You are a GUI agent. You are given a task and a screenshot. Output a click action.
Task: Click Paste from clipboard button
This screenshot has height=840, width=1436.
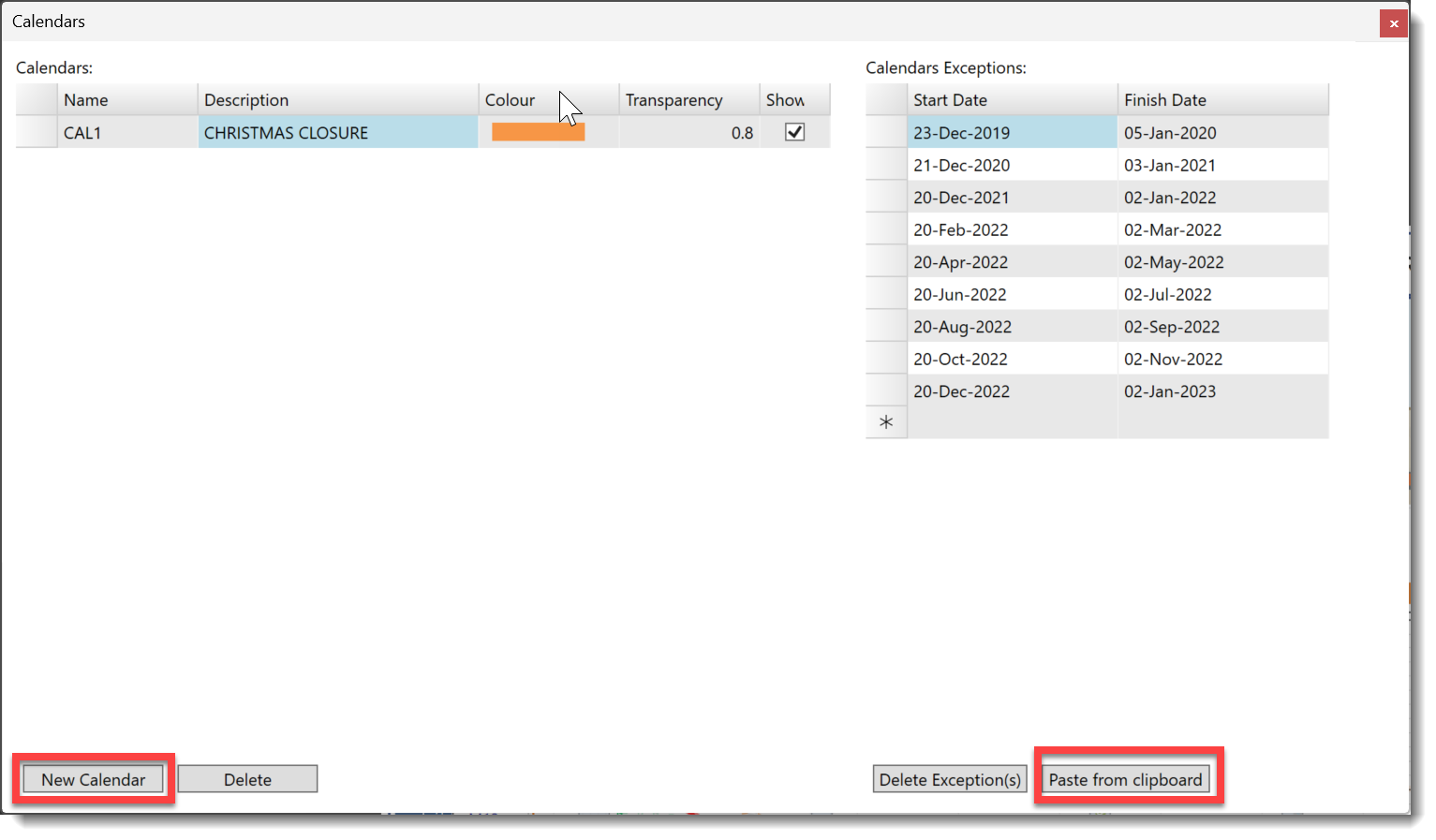coord(1125,779)
